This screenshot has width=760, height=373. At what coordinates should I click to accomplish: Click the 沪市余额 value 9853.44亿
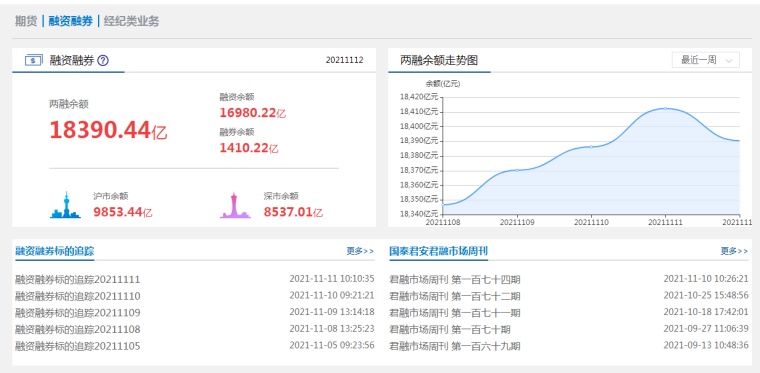pyautogui.click(x=123, y=212)
